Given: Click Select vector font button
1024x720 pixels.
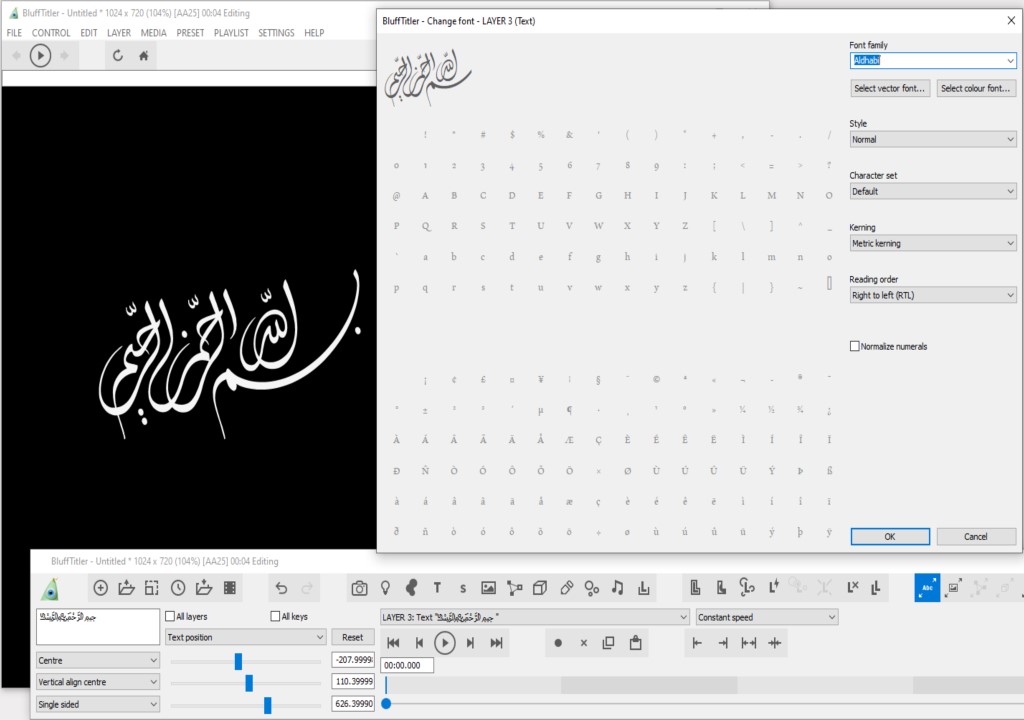Looking at the screenshot, I should coord(890,88).
